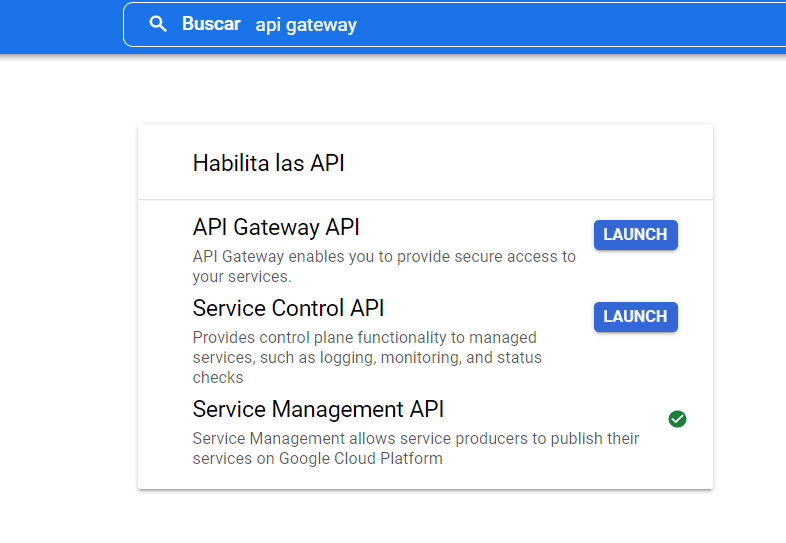Click the description 'Service Management allows service producers'

click(x=416, y=448)
